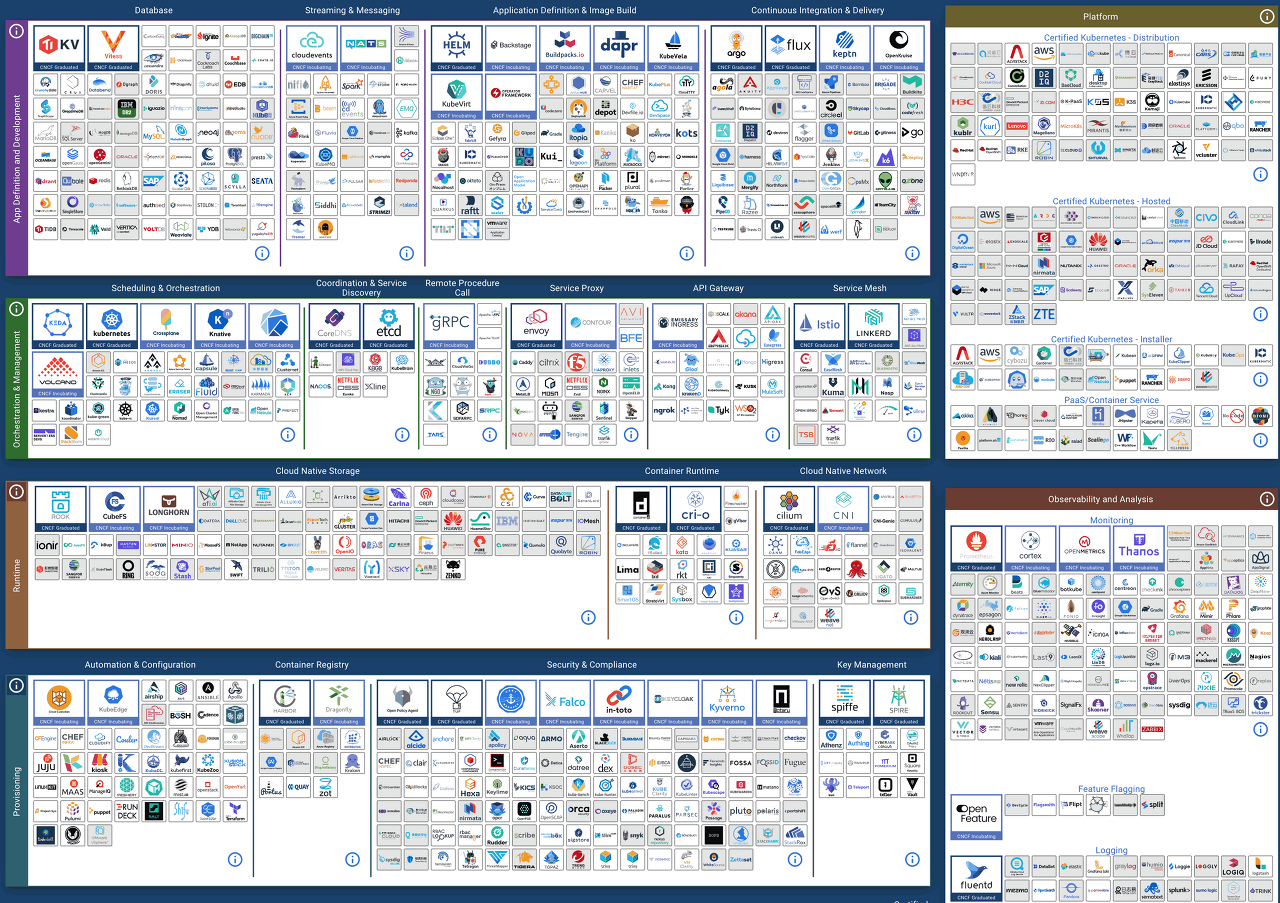
Task: Follow the Certified Kubernetes - Distribution link
Action: (1111, 38)
